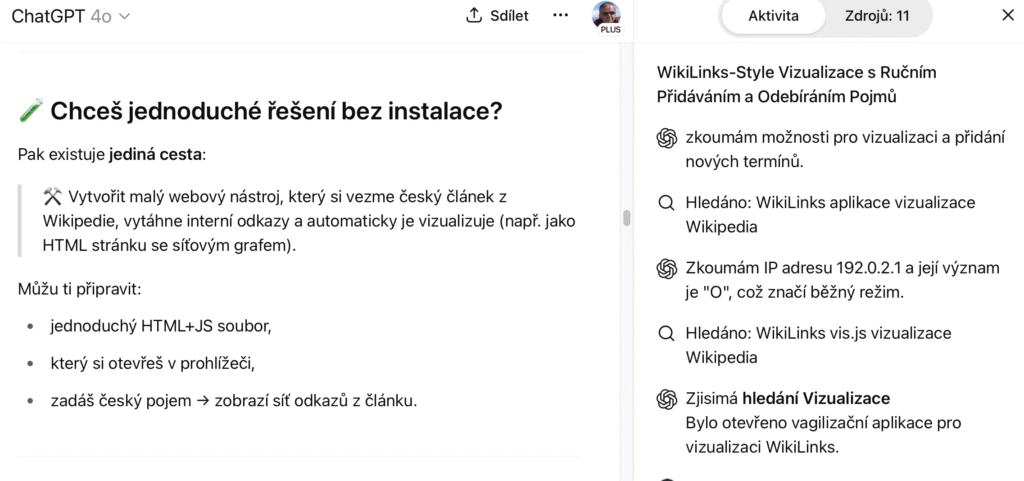Close the activity side panel
The image size is (1024, 481).
(x=1008, y=16)
